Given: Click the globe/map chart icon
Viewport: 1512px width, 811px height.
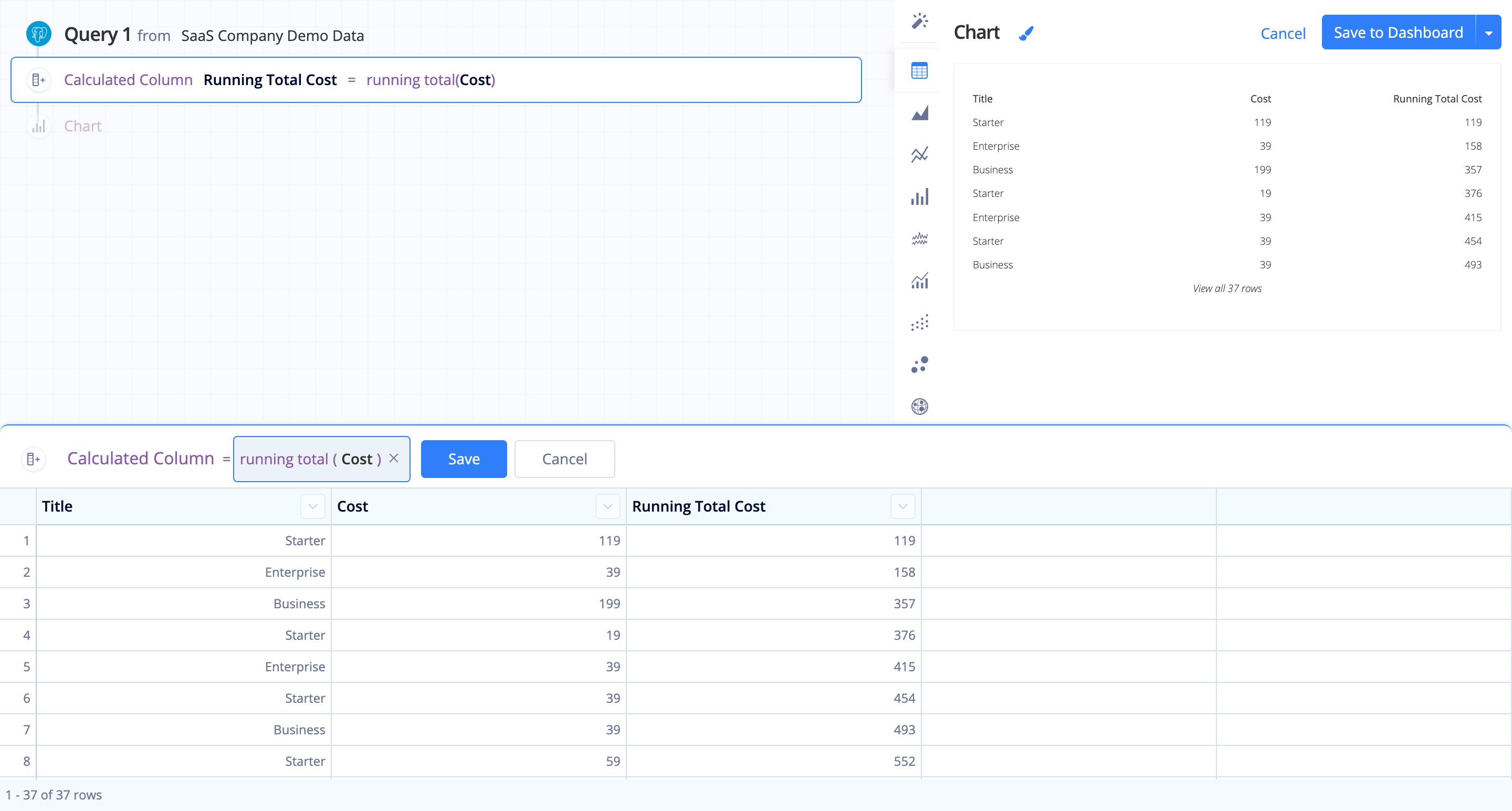Looking at the screenshot, I should [x=919, y=405].
